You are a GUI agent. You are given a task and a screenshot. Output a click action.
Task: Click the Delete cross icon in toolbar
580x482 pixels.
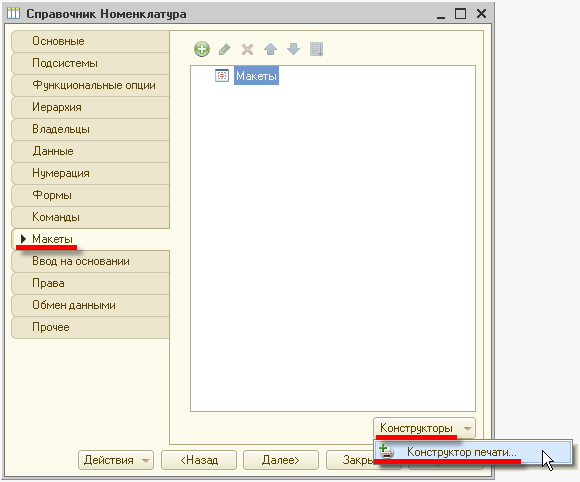click(x=247, y=49)
